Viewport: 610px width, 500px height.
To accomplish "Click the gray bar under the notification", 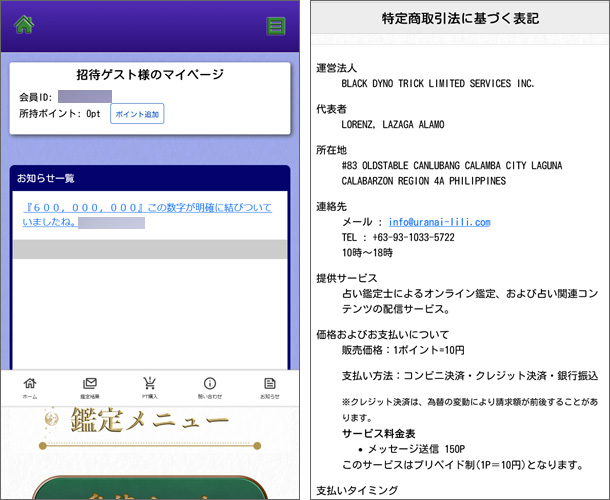I will 150,249.
